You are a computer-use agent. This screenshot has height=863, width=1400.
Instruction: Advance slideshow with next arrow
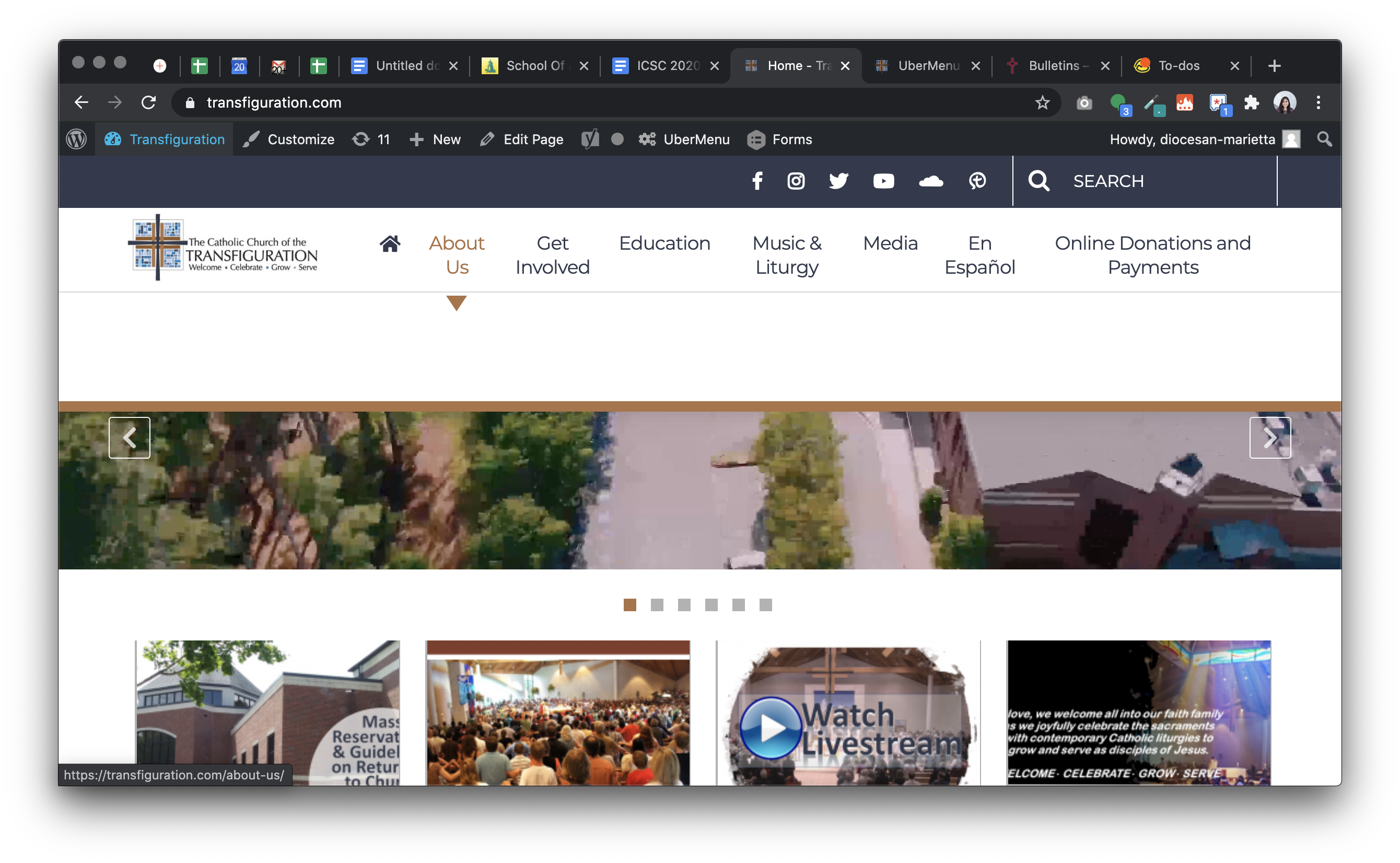point(1270,438)
